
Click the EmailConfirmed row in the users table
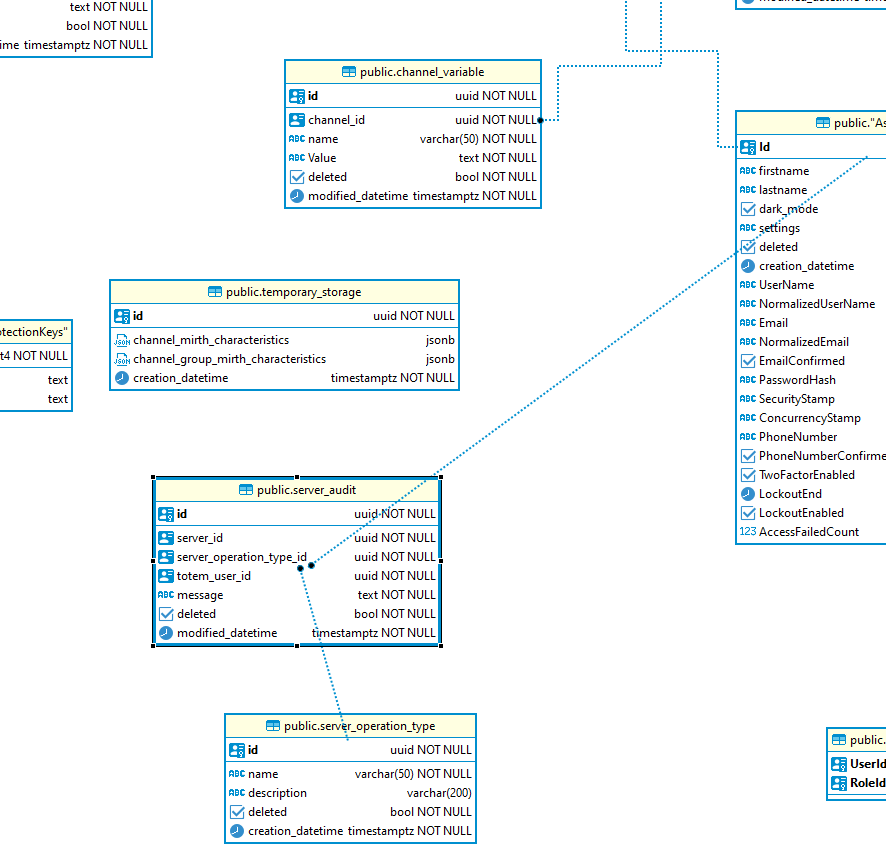click(x=800, y=360)
